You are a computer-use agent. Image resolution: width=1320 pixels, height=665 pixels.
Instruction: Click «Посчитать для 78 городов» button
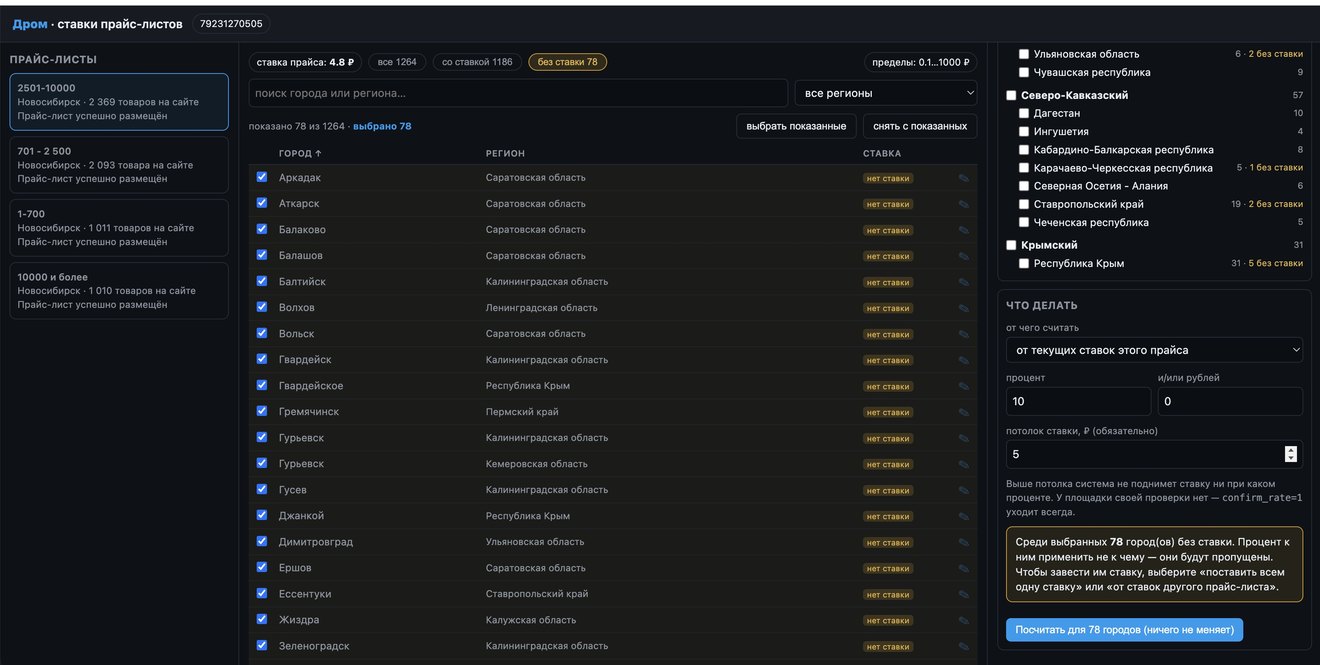1124,630
